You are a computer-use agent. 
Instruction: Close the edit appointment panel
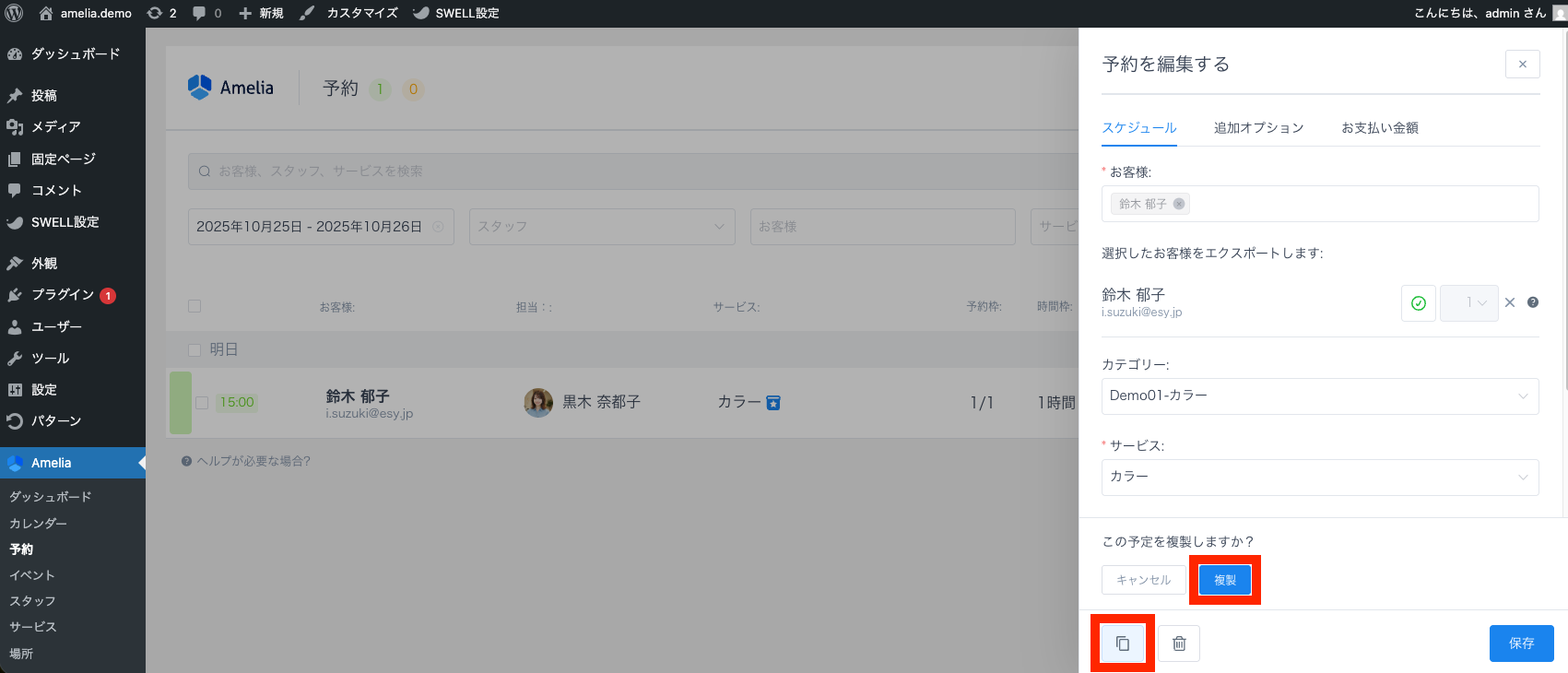(x=1522, y=65)
